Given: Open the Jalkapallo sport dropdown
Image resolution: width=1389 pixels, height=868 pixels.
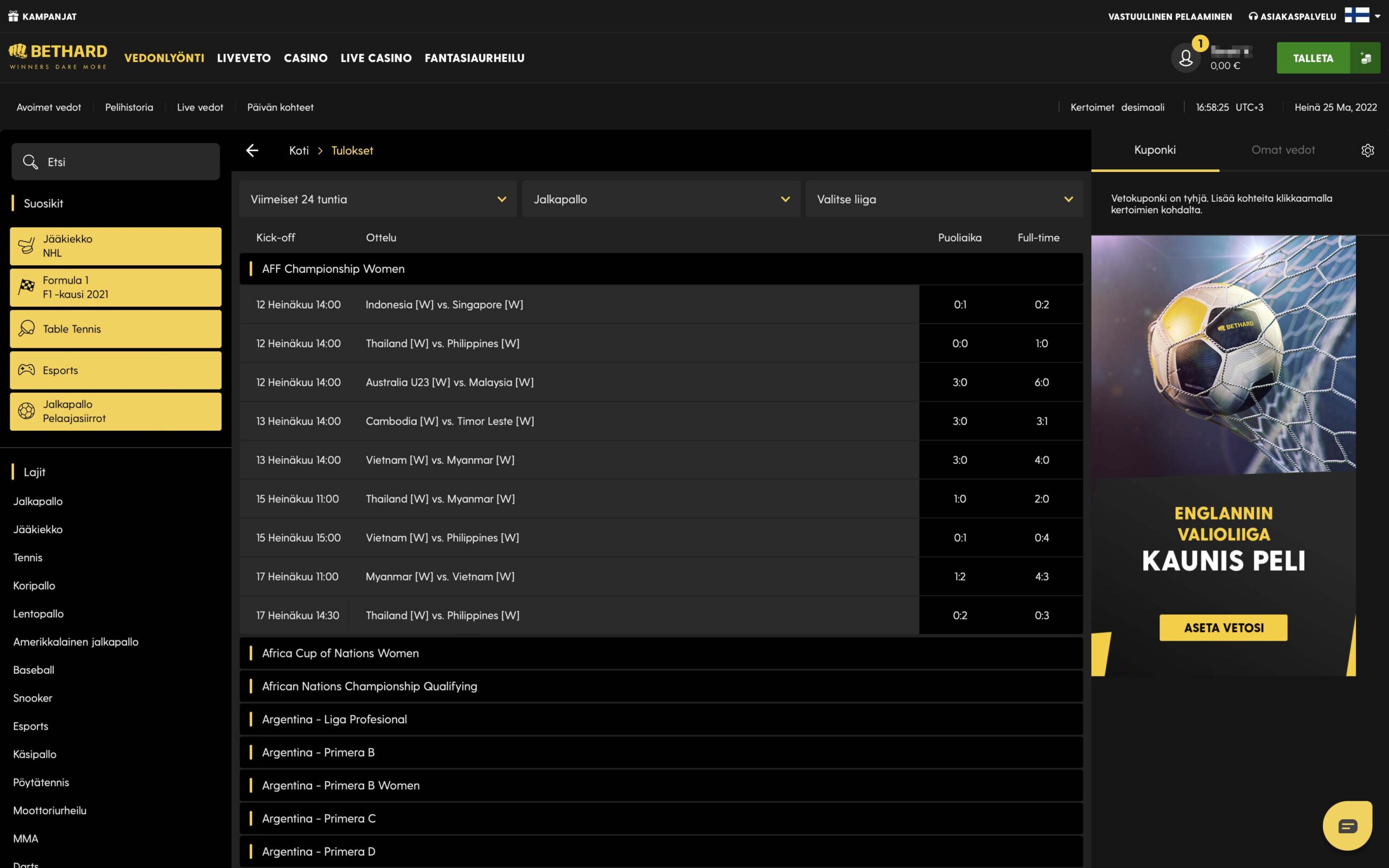Looking at the screenshot, I should pos(661,199).
